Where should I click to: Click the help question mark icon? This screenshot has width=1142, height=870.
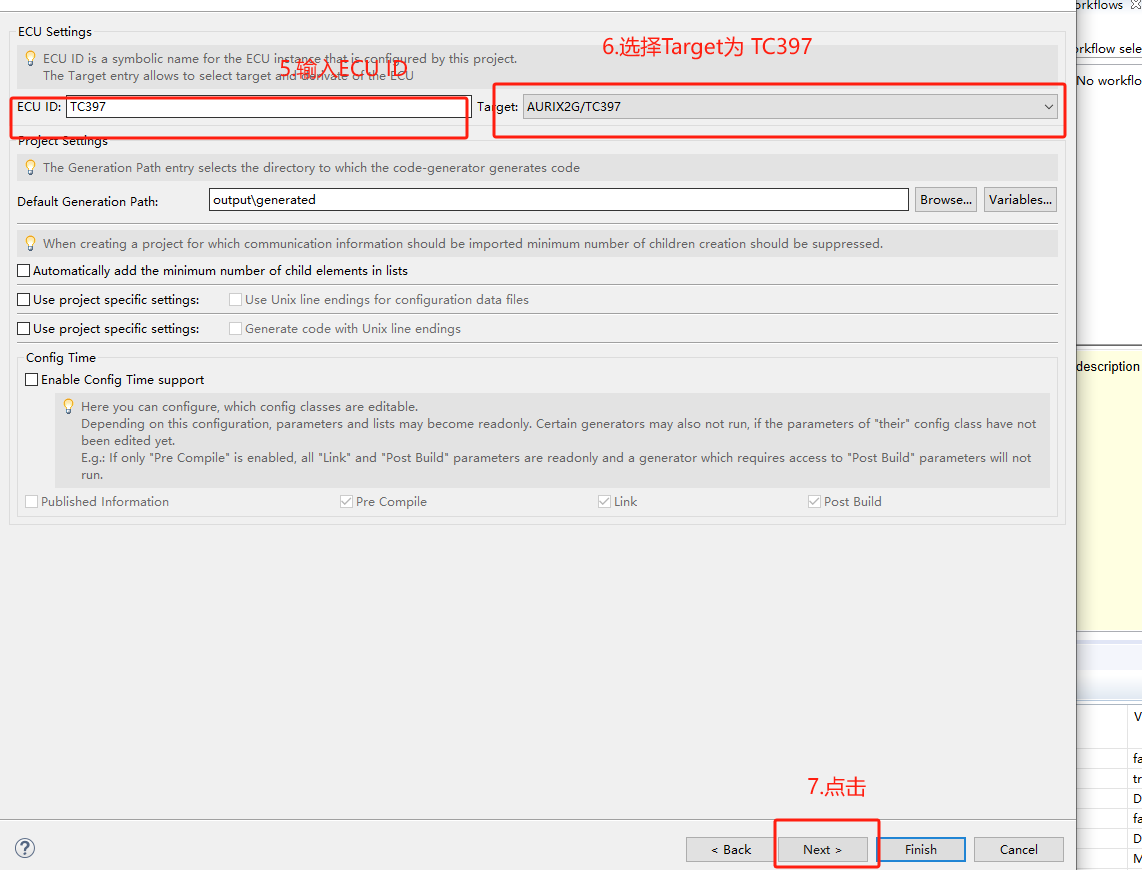(x=25, y=848)
